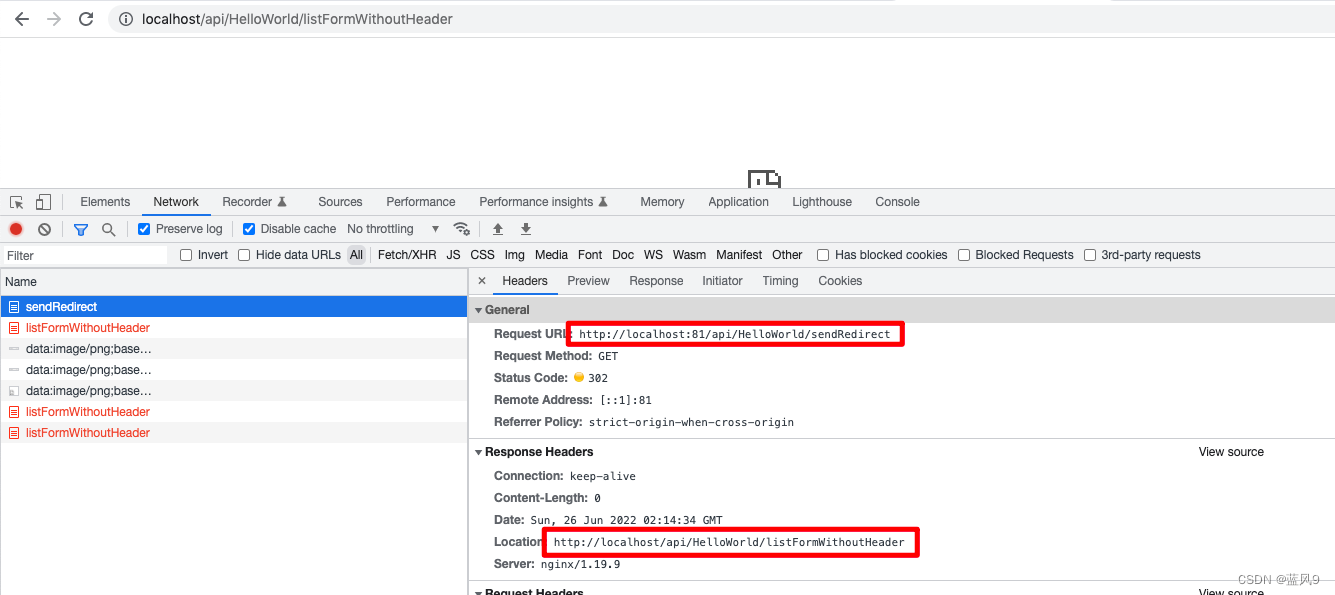Viewport: 1335px width, 595px height.
Task: Show site info icon in address bar
Action: point(125,19)
